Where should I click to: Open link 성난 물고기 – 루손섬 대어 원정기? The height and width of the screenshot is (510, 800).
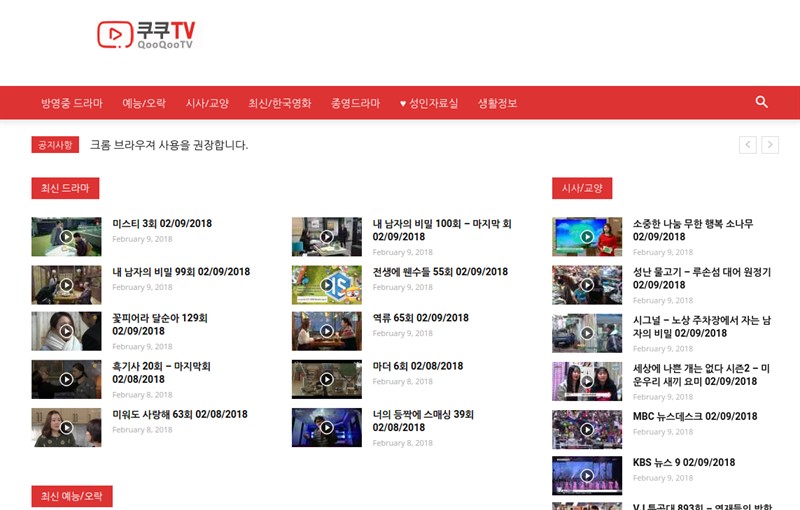pyautogui.click(x=702, y=278)
